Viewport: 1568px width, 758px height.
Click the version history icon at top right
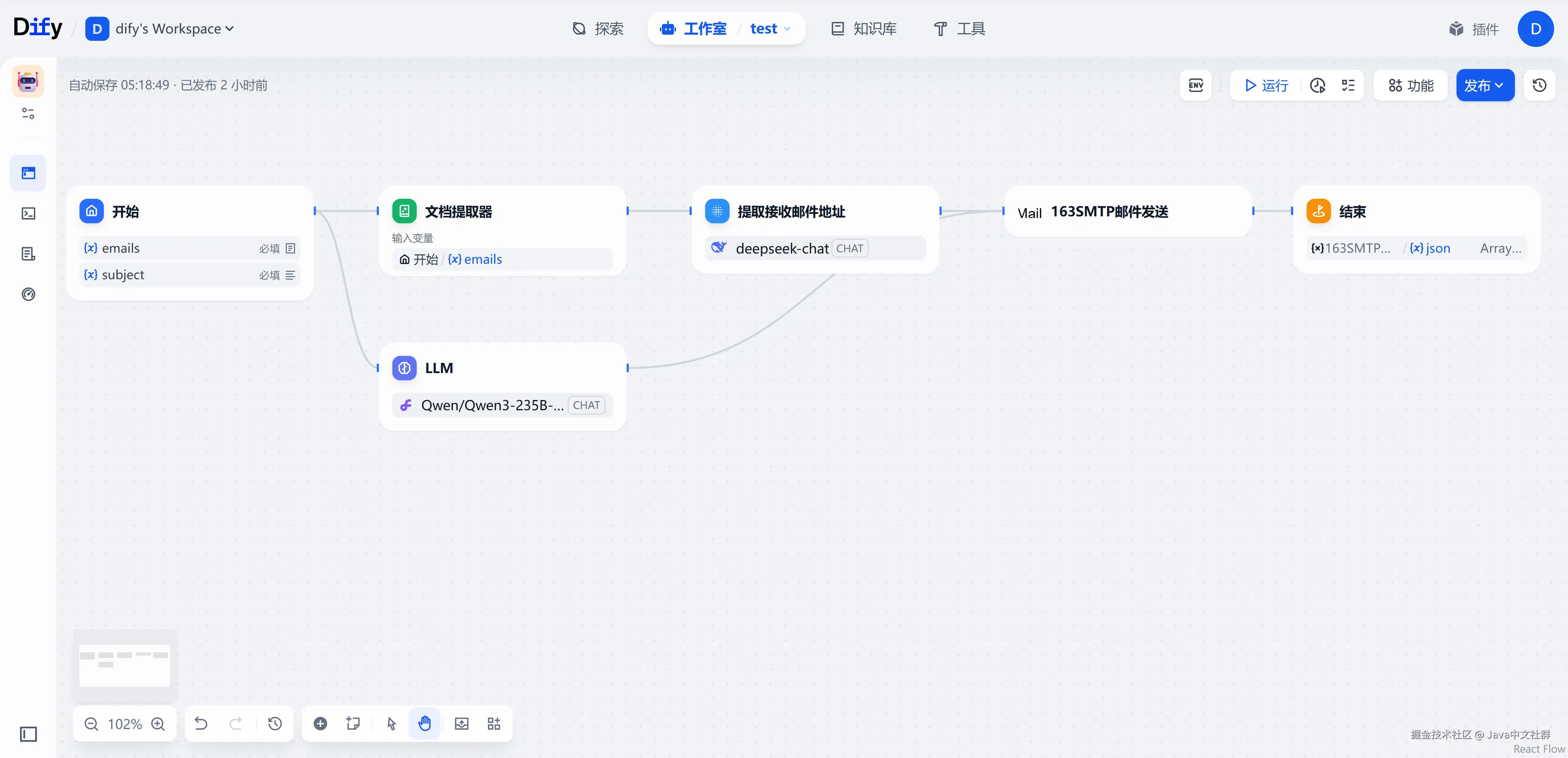[1539, 85]
